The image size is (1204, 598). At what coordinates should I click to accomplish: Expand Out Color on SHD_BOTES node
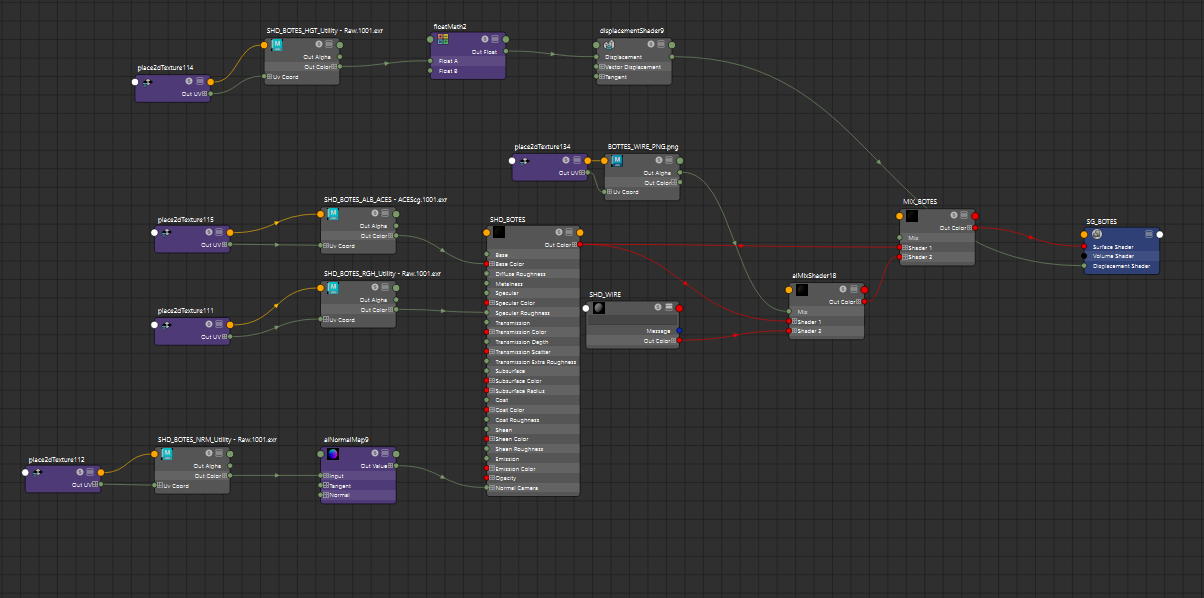click(x=575, y=244)
